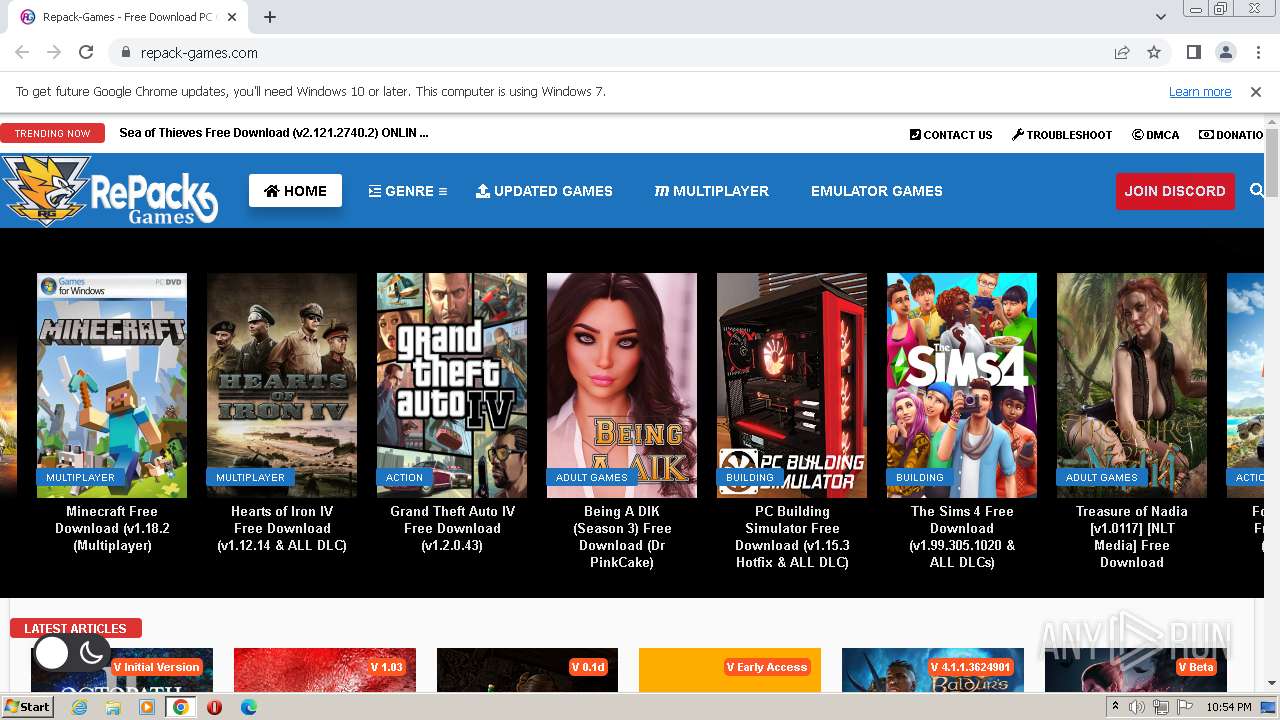Open DMCA link
Viewport: 1280px width, 720px height.
(x=1156, y=135)
